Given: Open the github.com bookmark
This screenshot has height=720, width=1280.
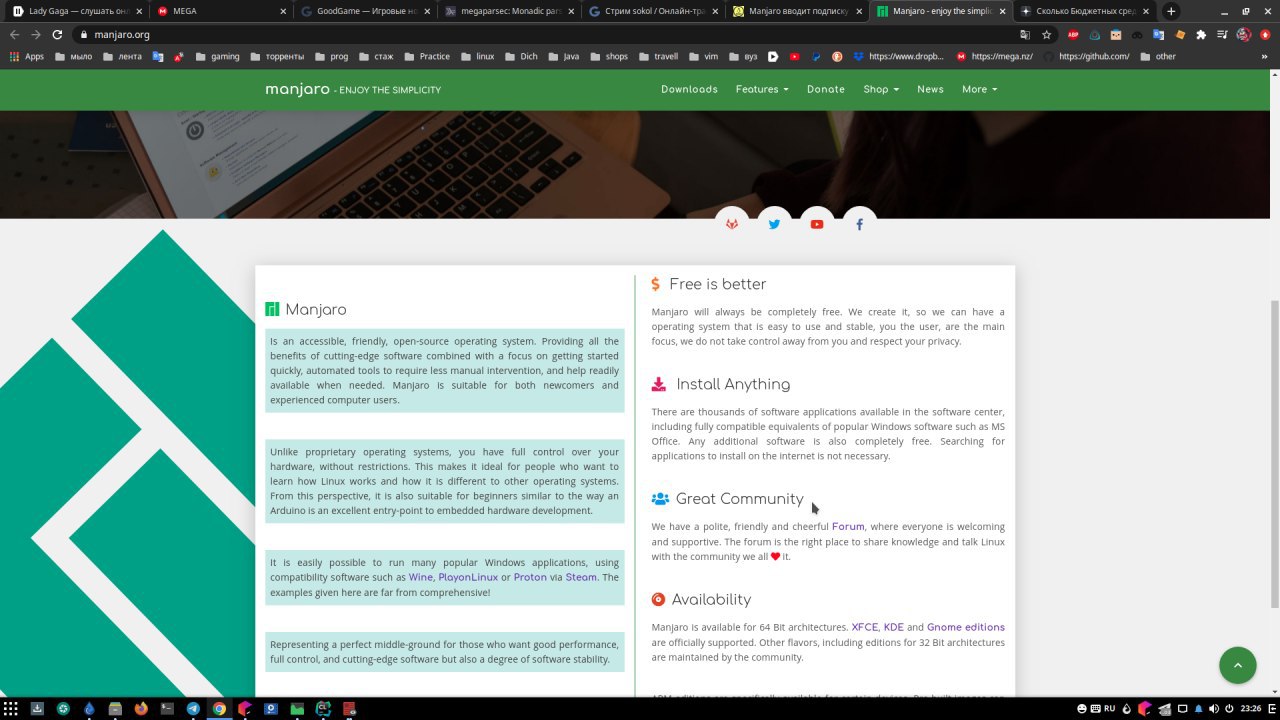Looking at the screenshot, I should coord(1085,56).
